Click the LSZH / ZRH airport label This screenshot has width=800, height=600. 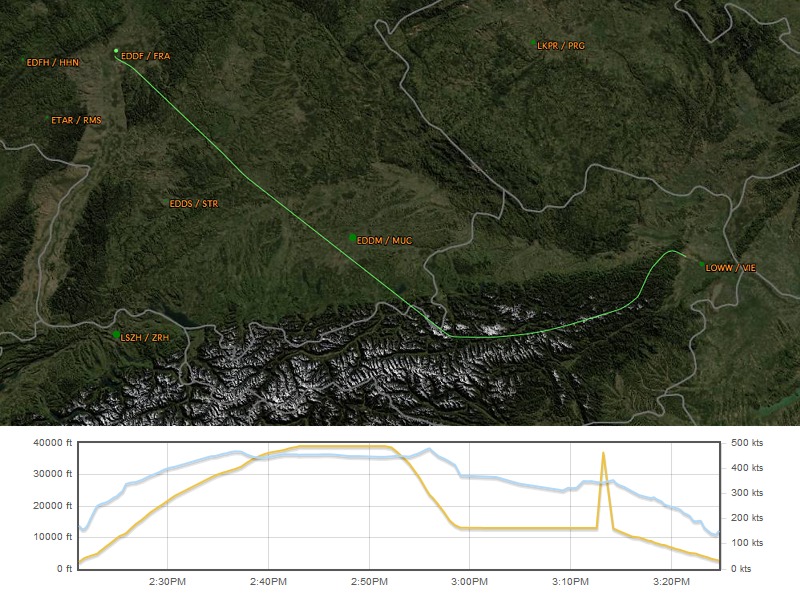tap(144, 338)
